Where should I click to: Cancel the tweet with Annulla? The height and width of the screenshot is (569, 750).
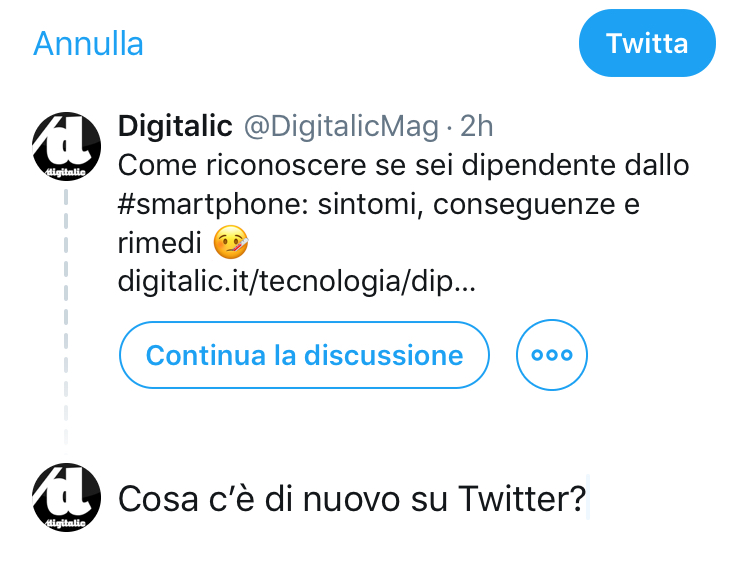click(x=88, y=44)
